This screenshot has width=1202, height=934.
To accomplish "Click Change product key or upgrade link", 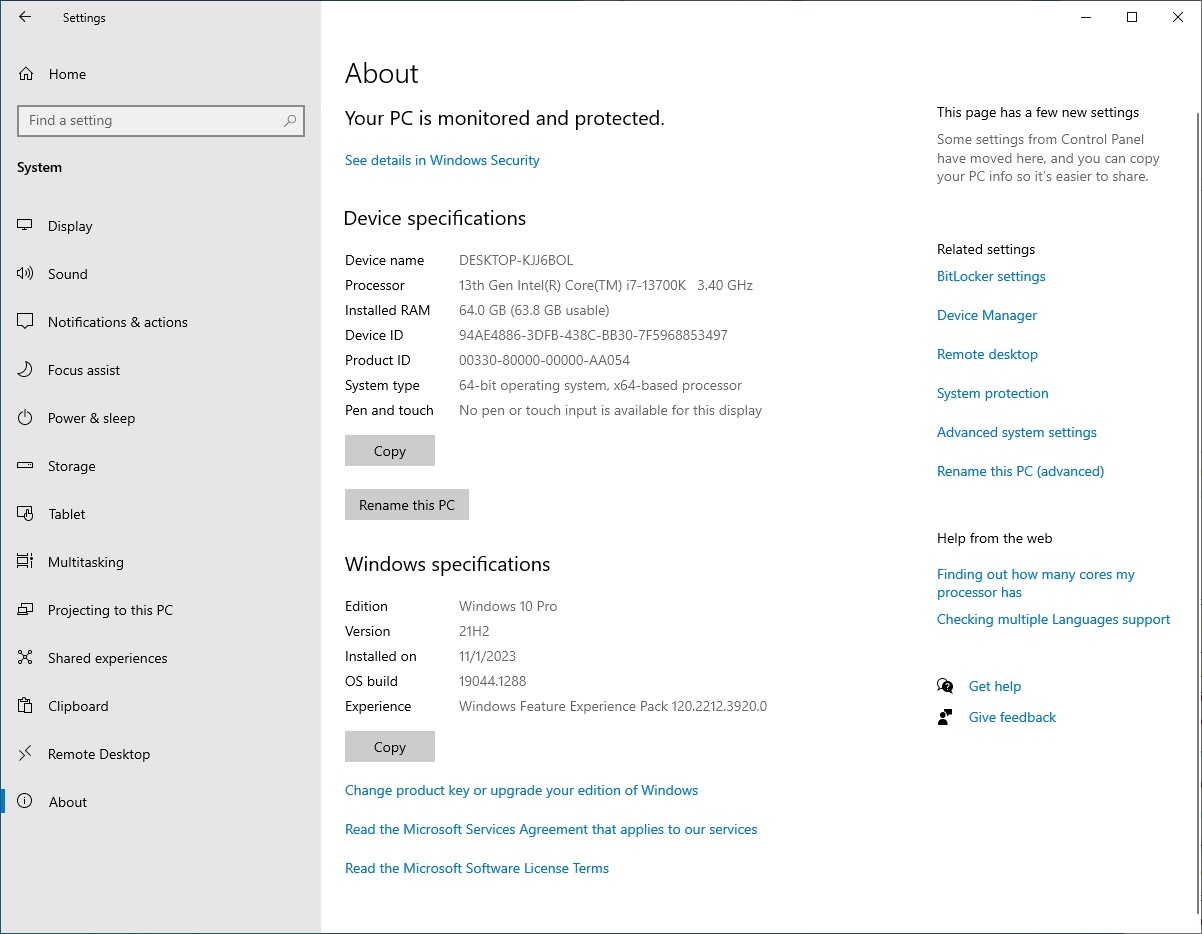I will click(521, 790).
